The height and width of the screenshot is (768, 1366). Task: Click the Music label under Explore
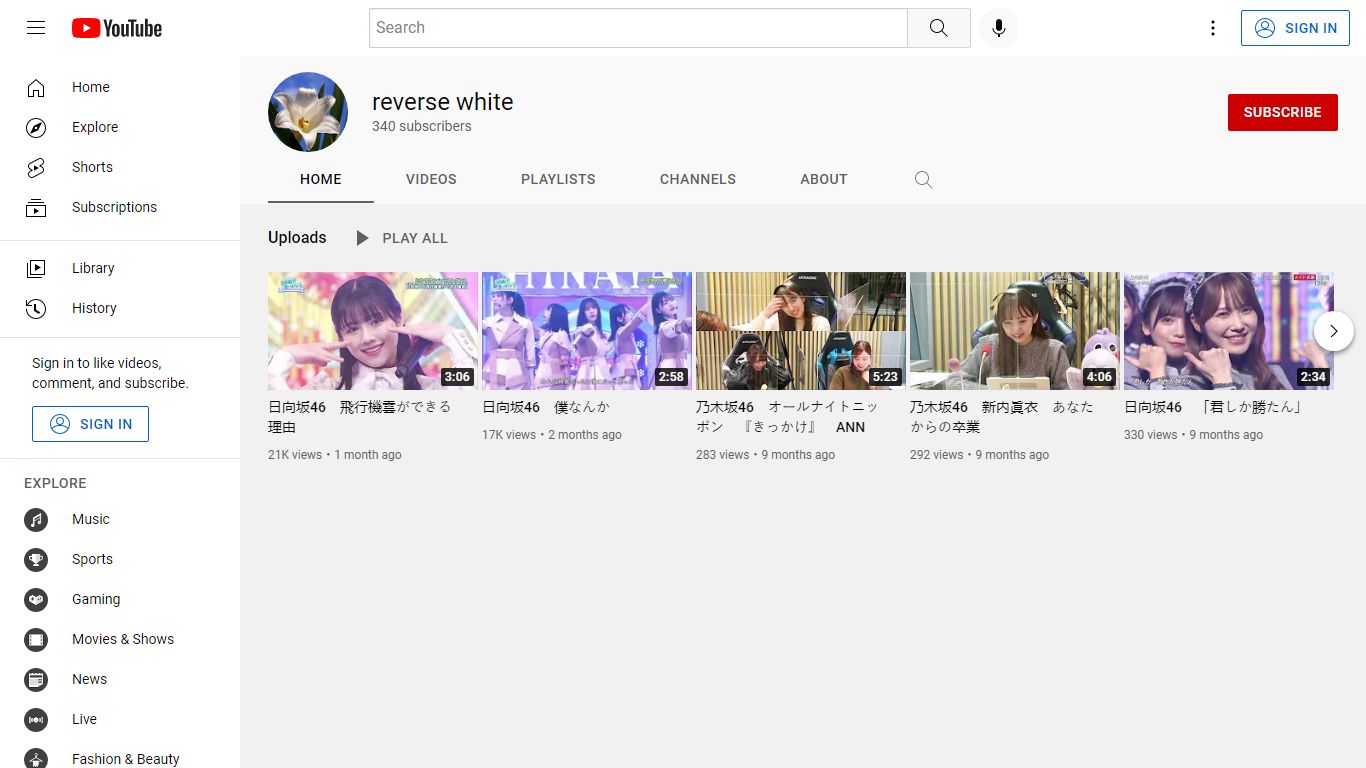tap(91, 519)
